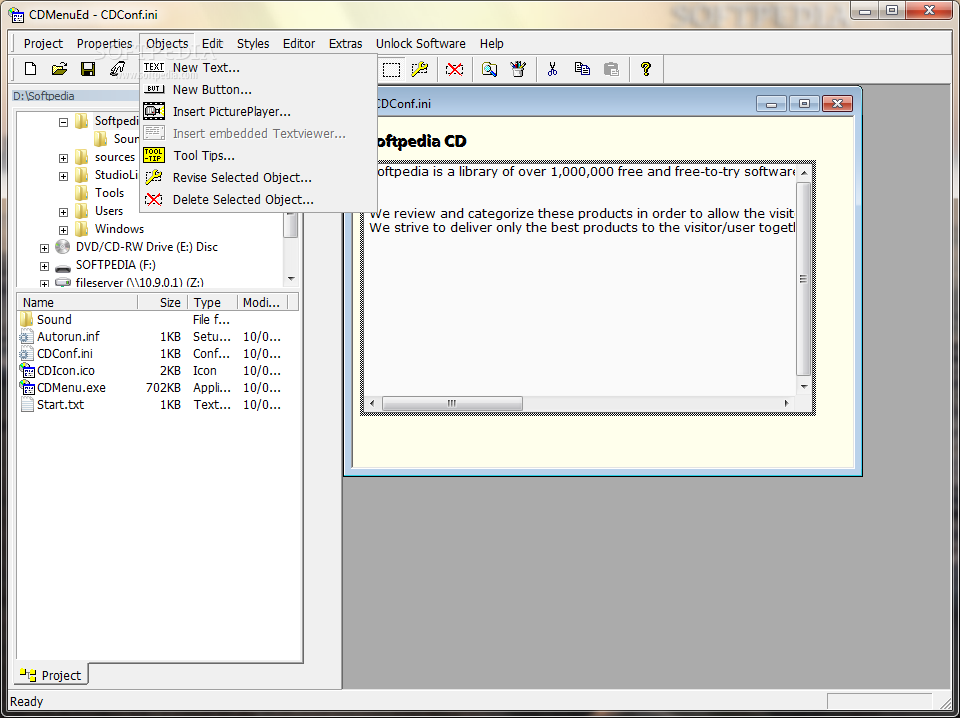Open the Help menu
This screenshot has width=960, height=718.
click(492, 43)
